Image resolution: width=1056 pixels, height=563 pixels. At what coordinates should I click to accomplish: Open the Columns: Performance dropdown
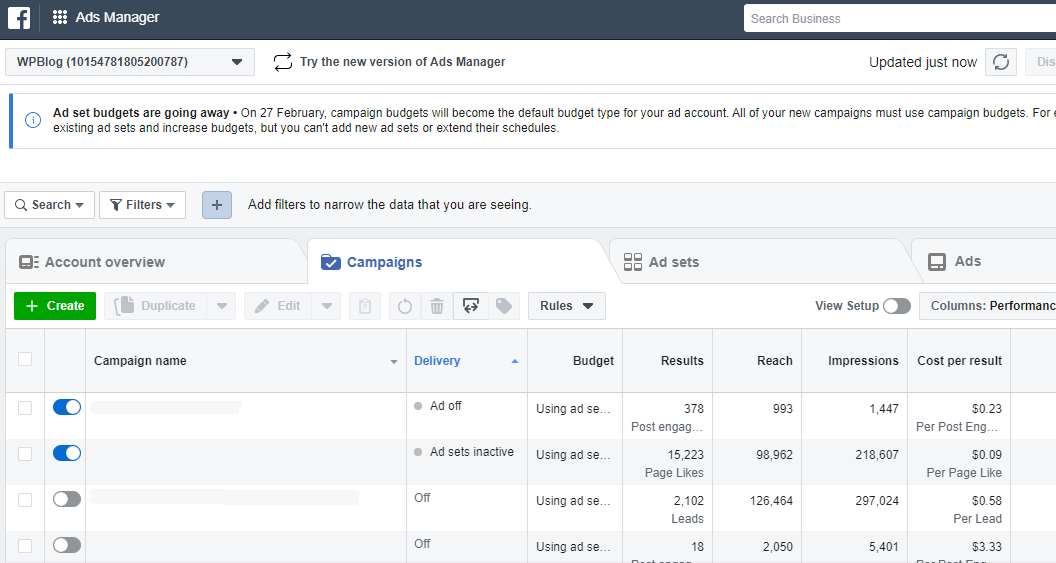pyautogui.click(x=987, y=306)
